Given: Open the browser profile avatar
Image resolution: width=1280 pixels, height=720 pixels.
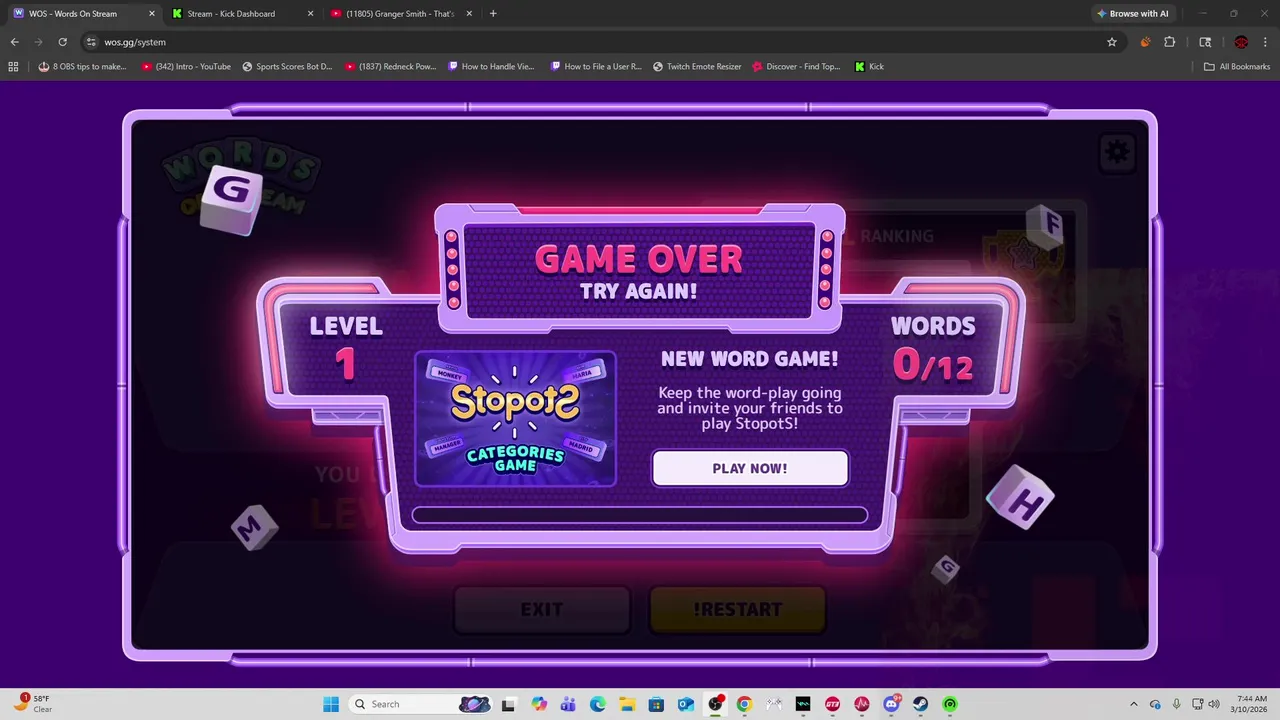Looking at the screenshot, I should [1241, 42].
